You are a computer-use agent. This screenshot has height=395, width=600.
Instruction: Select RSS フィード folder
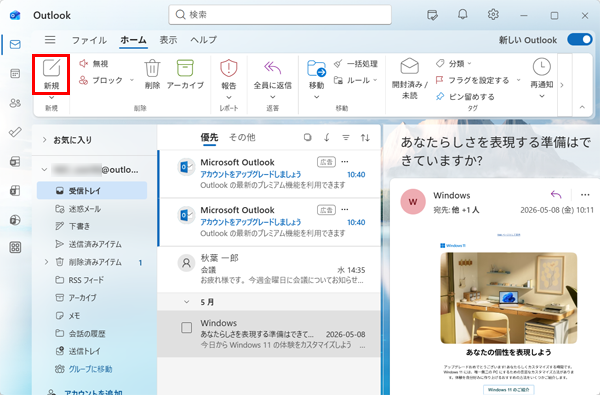pos(92,280)
